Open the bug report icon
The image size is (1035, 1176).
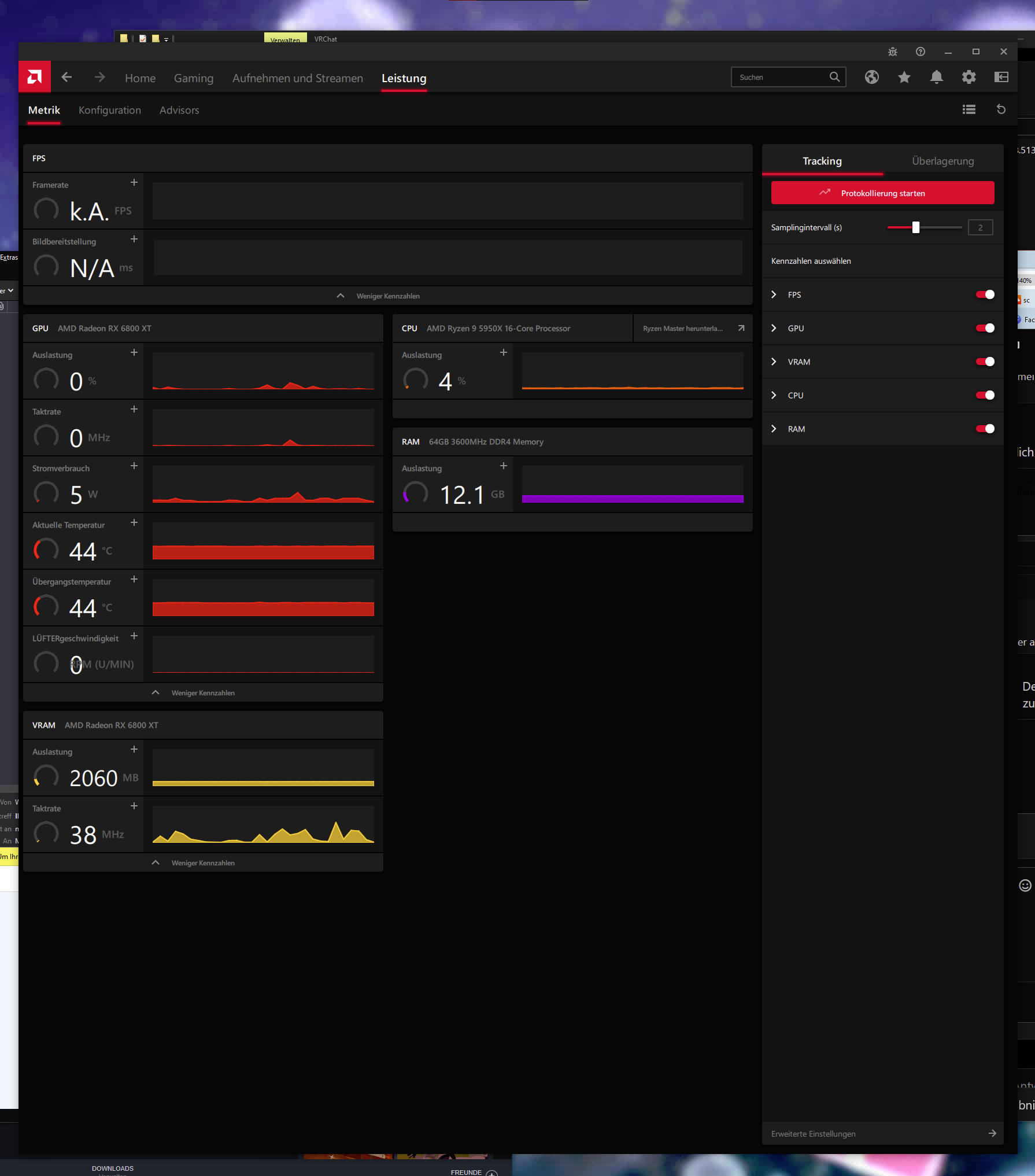[x=893, y=51]
